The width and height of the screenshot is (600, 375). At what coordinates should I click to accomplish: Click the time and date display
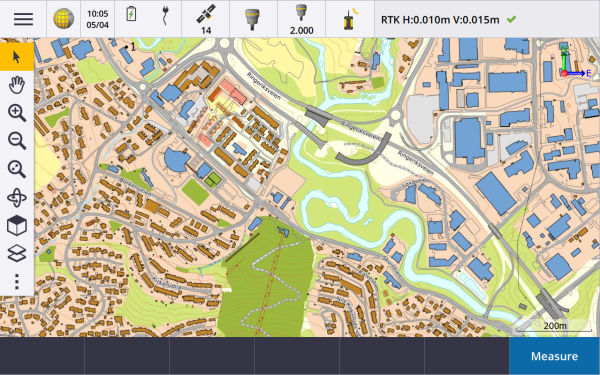point(98,19)
